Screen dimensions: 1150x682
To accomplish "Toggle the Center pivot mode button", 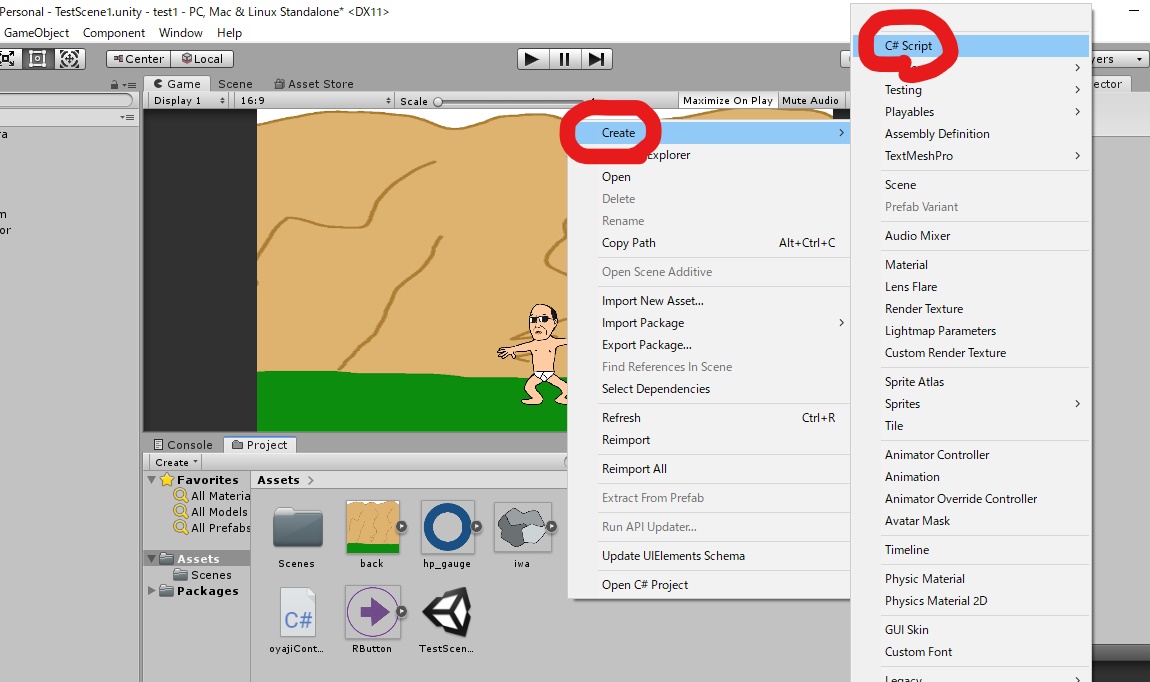I will pyautogui.click(x=139, y=59).
